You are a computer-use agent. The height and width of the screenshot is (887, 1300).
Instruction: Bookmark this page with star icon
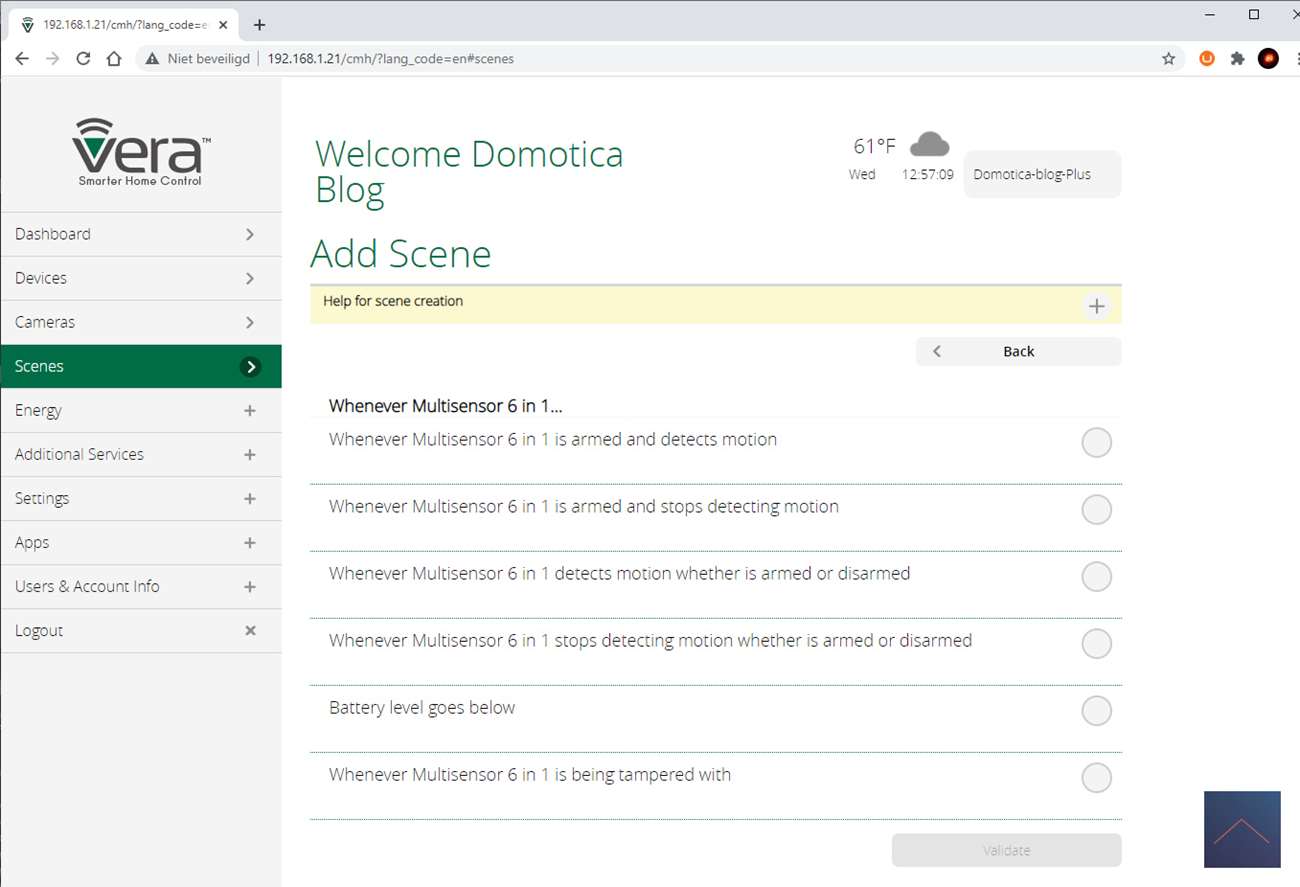pyautogui.click(x=1168, y=59)
